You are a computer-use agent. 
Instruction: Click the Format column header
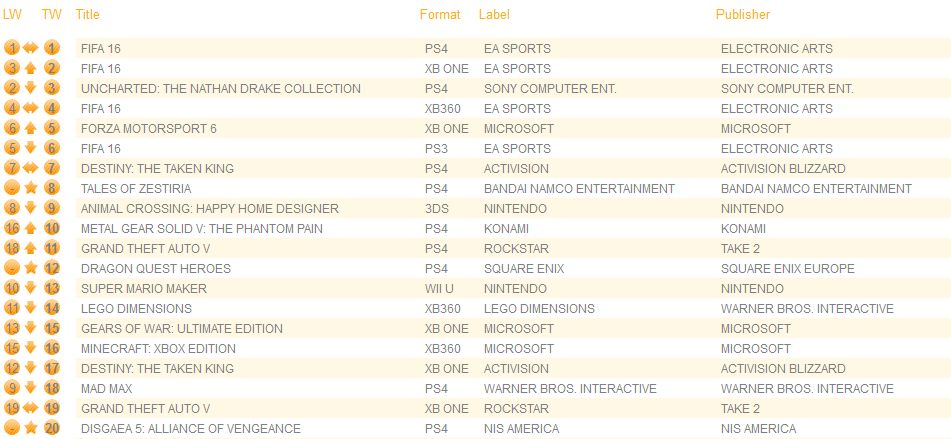coord(440,15)
